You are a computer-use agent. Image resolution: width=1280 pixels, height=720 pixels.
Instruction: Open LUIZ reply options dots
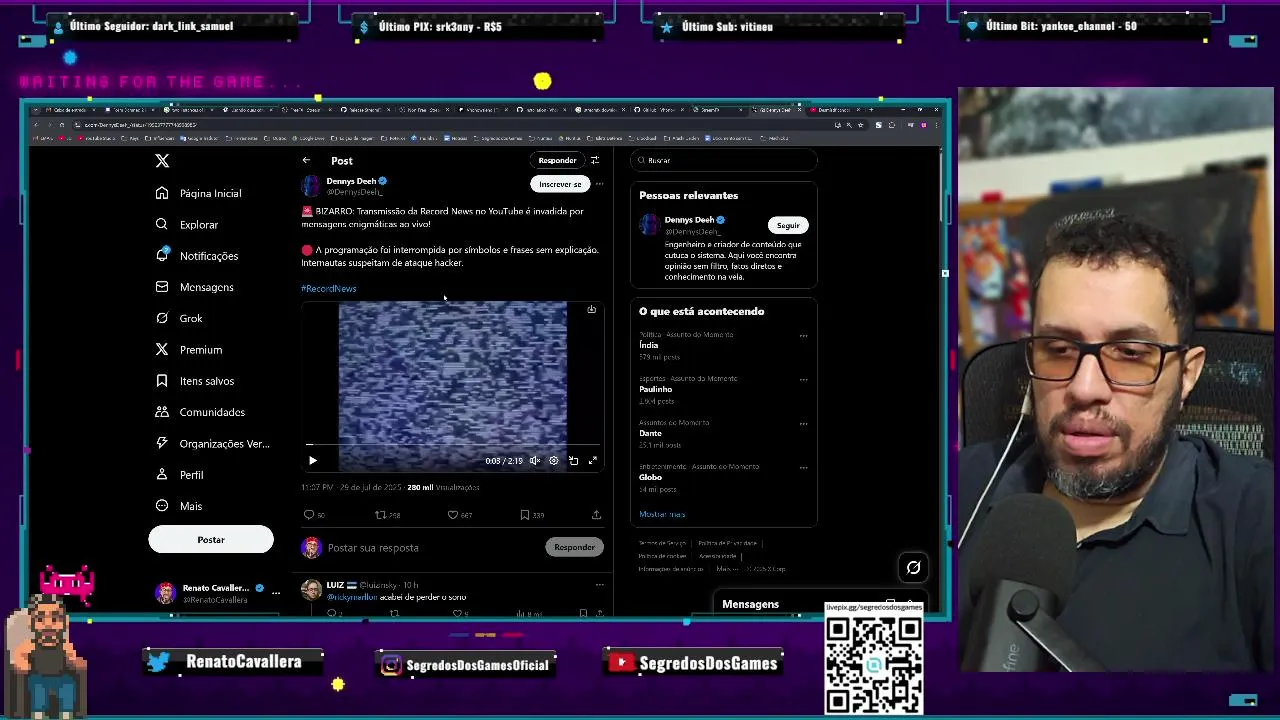coord(600,585)
